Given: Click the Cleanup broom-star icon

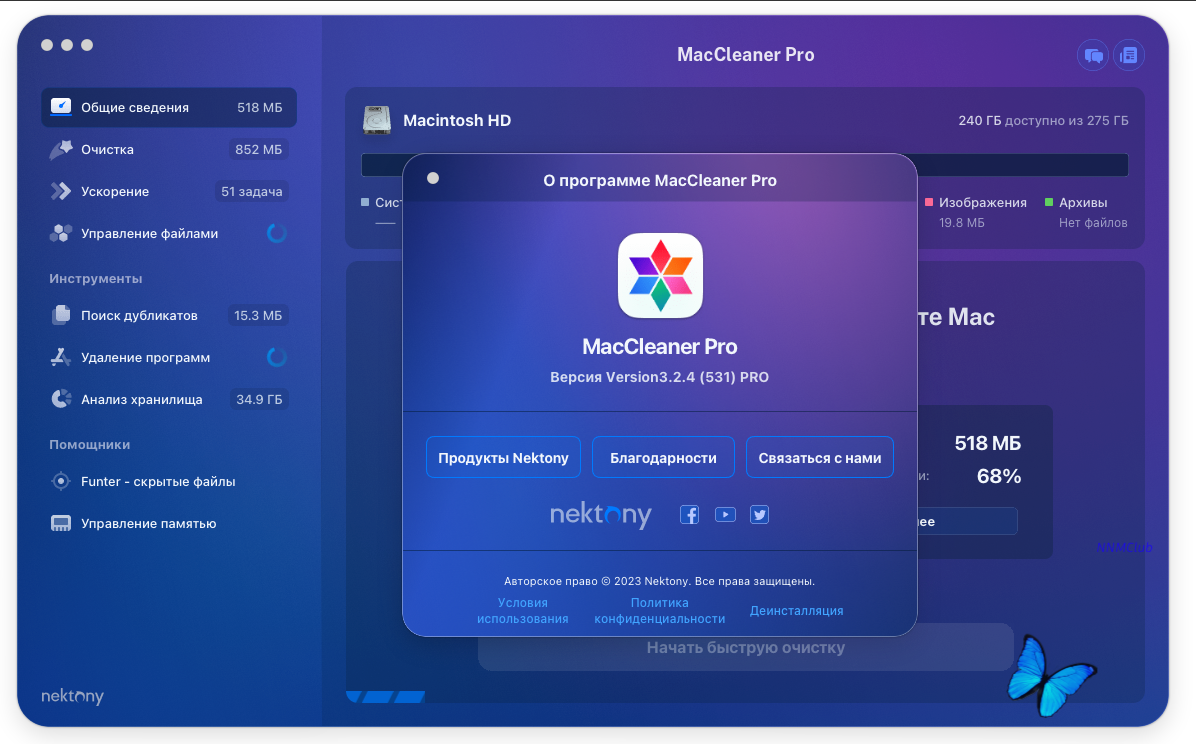Looking at the screenshot, I should [x=61, y=150].
